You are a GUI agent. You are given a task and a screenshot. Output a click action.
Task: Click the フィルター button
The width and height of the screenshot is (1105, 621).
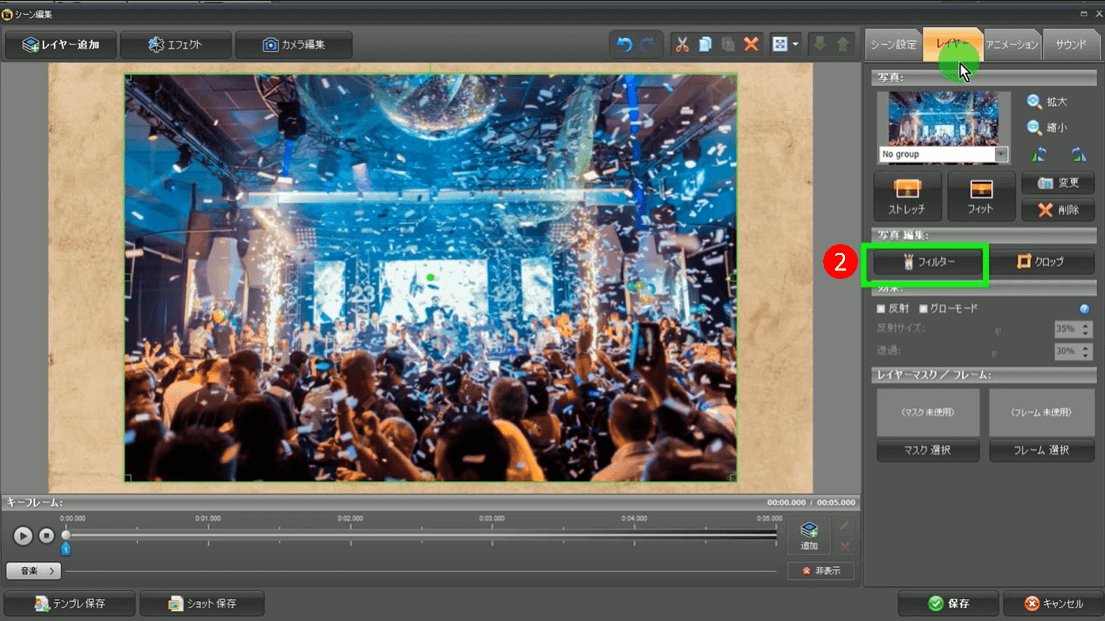pyautogui.click(x=929, y=263)
